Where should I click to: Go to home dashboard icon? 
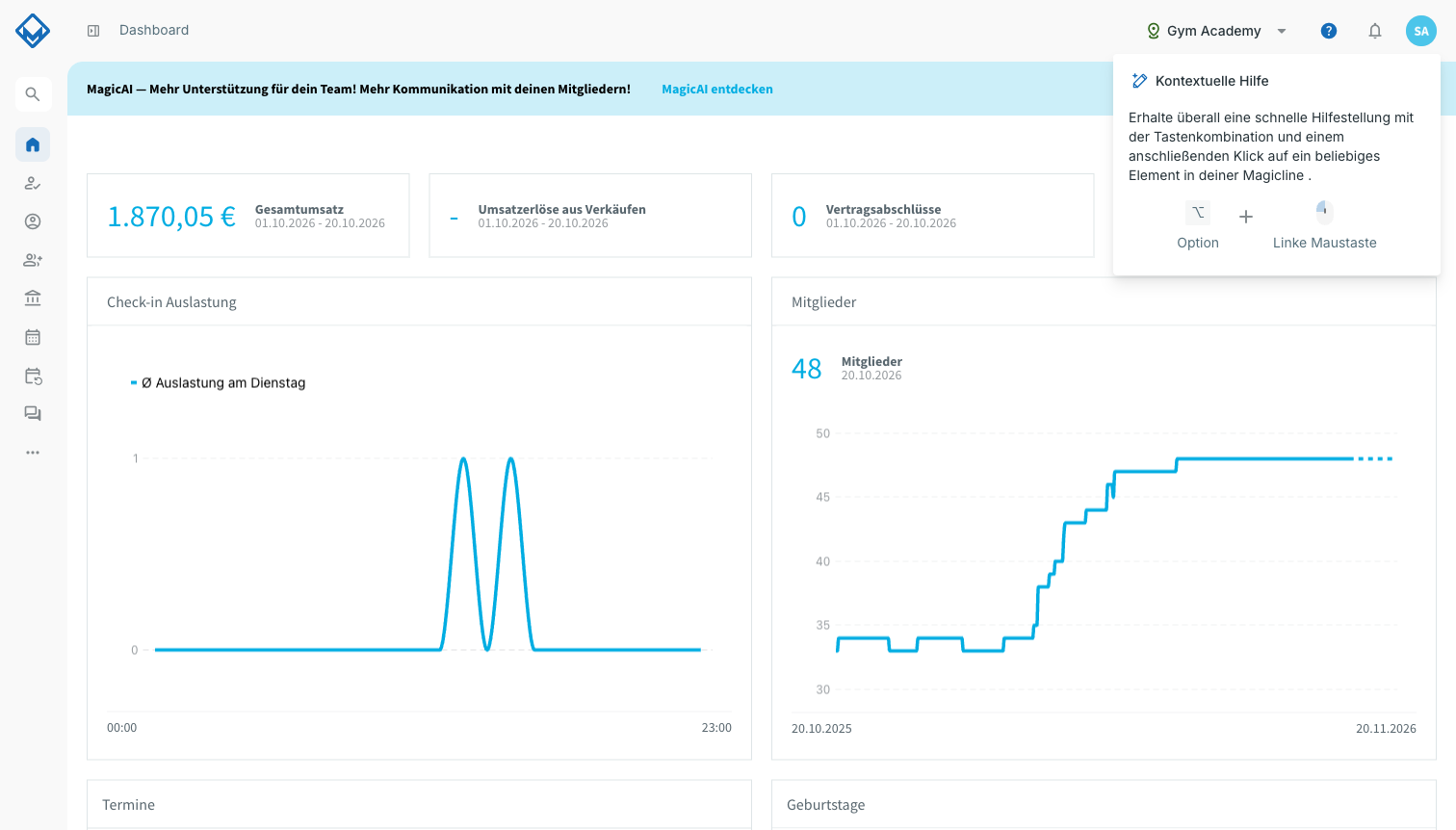tap(33, 144)
